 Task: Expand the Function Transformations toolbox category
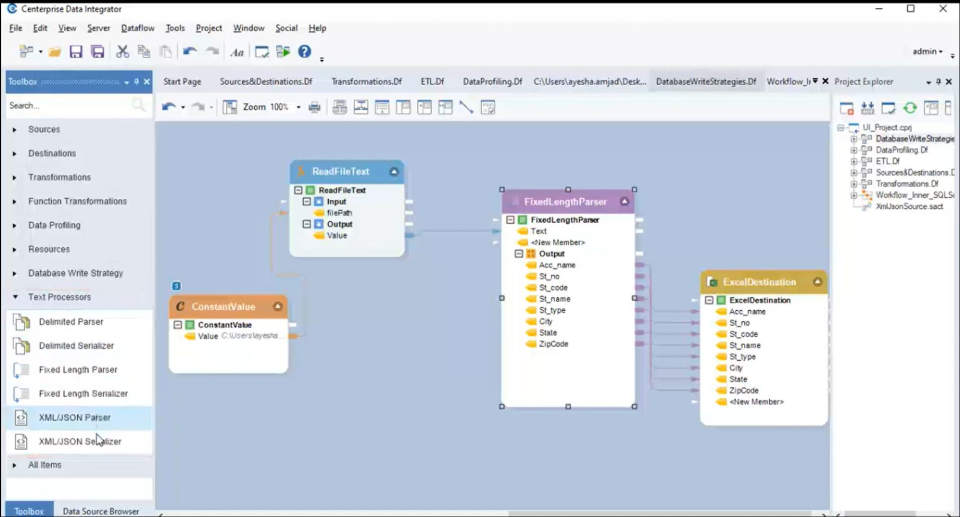tap(15, 202)
